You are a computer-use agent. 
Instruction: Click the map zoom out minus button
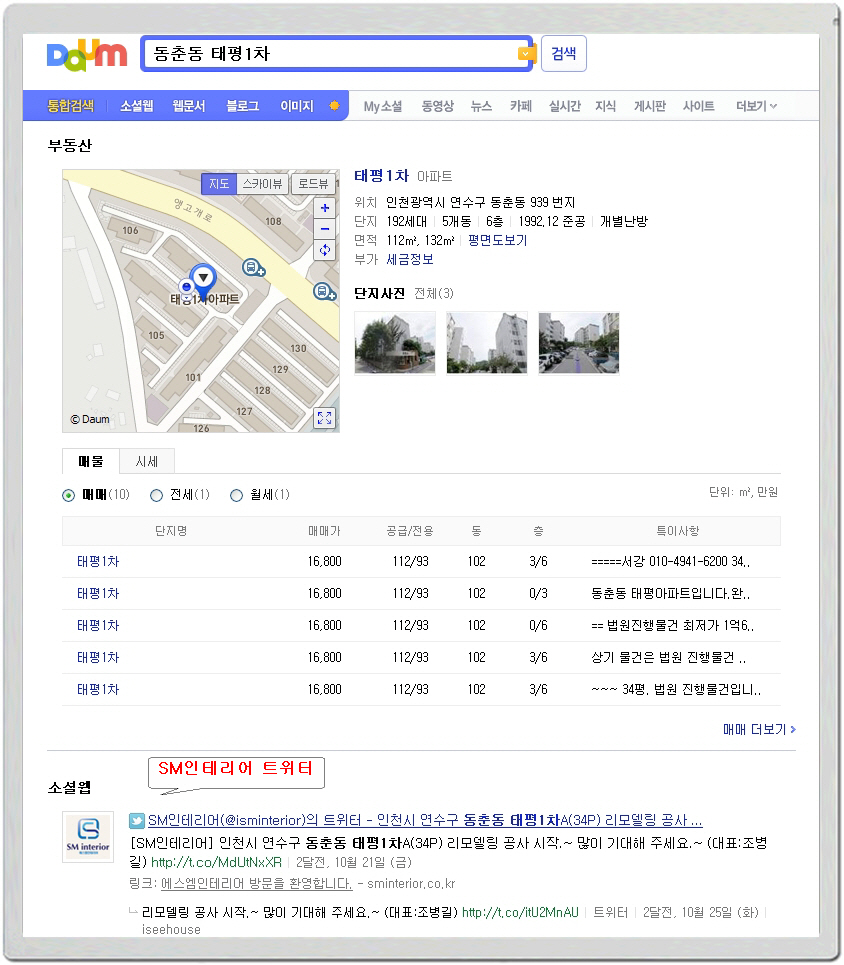pyautogui.click(x=324, y=229)
